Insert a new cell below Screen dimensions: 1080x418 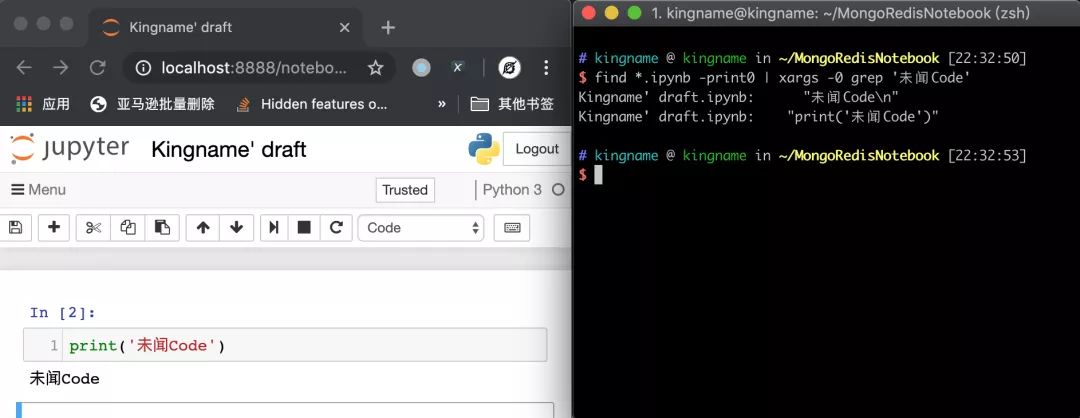point(54,228)
